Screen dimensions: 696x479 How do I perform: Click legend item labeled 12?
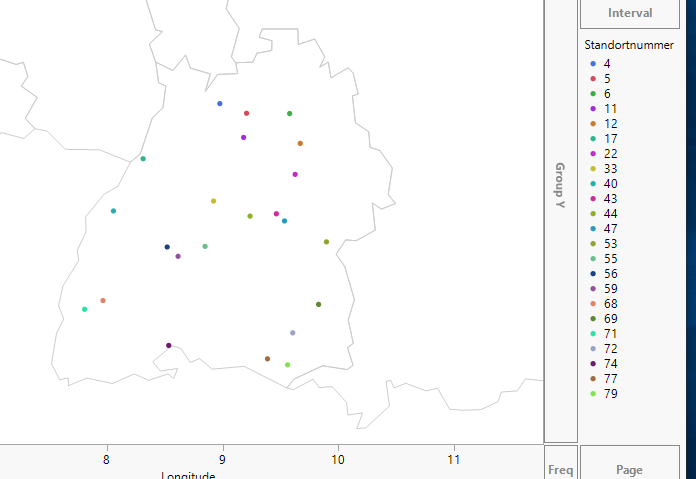click(603, 124)
